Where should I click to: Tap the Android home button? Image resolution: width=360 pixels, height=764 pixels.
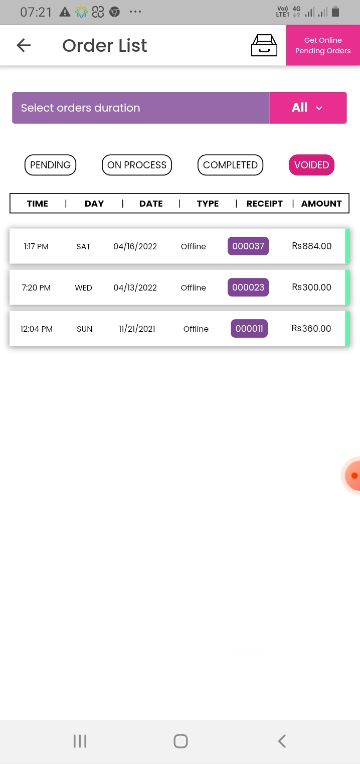pos(180,741)
